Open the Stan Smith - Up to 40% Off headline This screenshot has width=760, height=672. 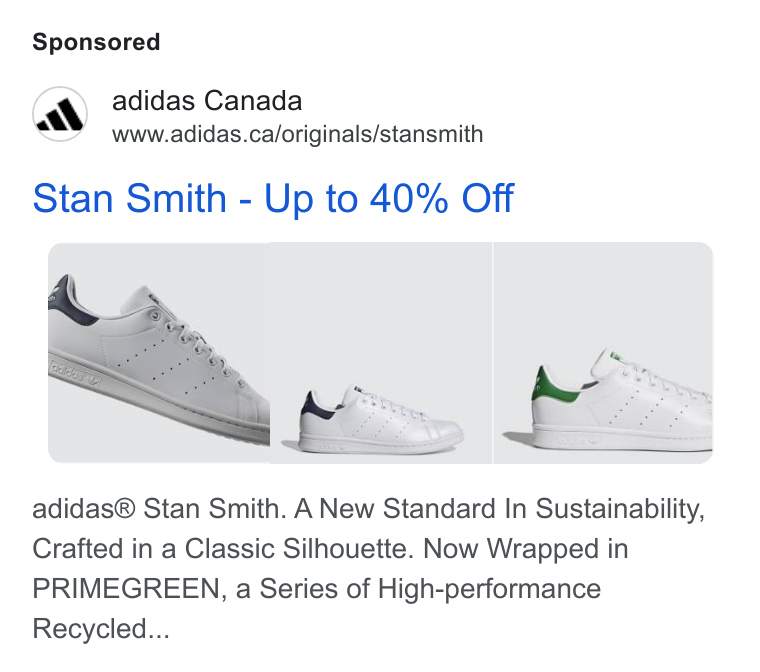[273, 198]
